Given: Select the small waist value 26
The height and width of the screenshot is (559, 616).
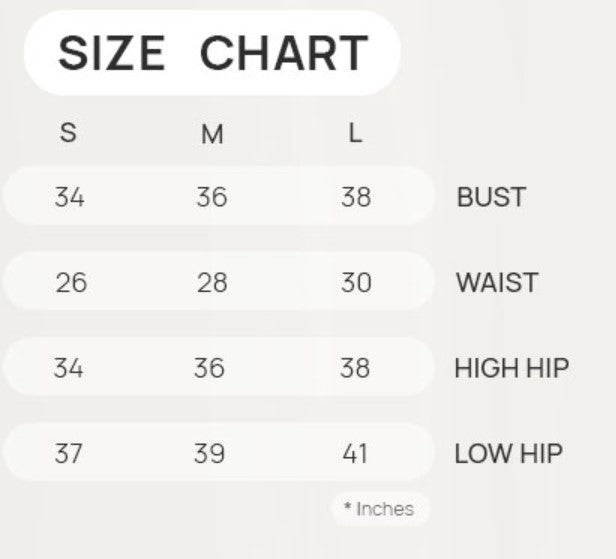Looking at the screenshot, I should click(71, 283).
